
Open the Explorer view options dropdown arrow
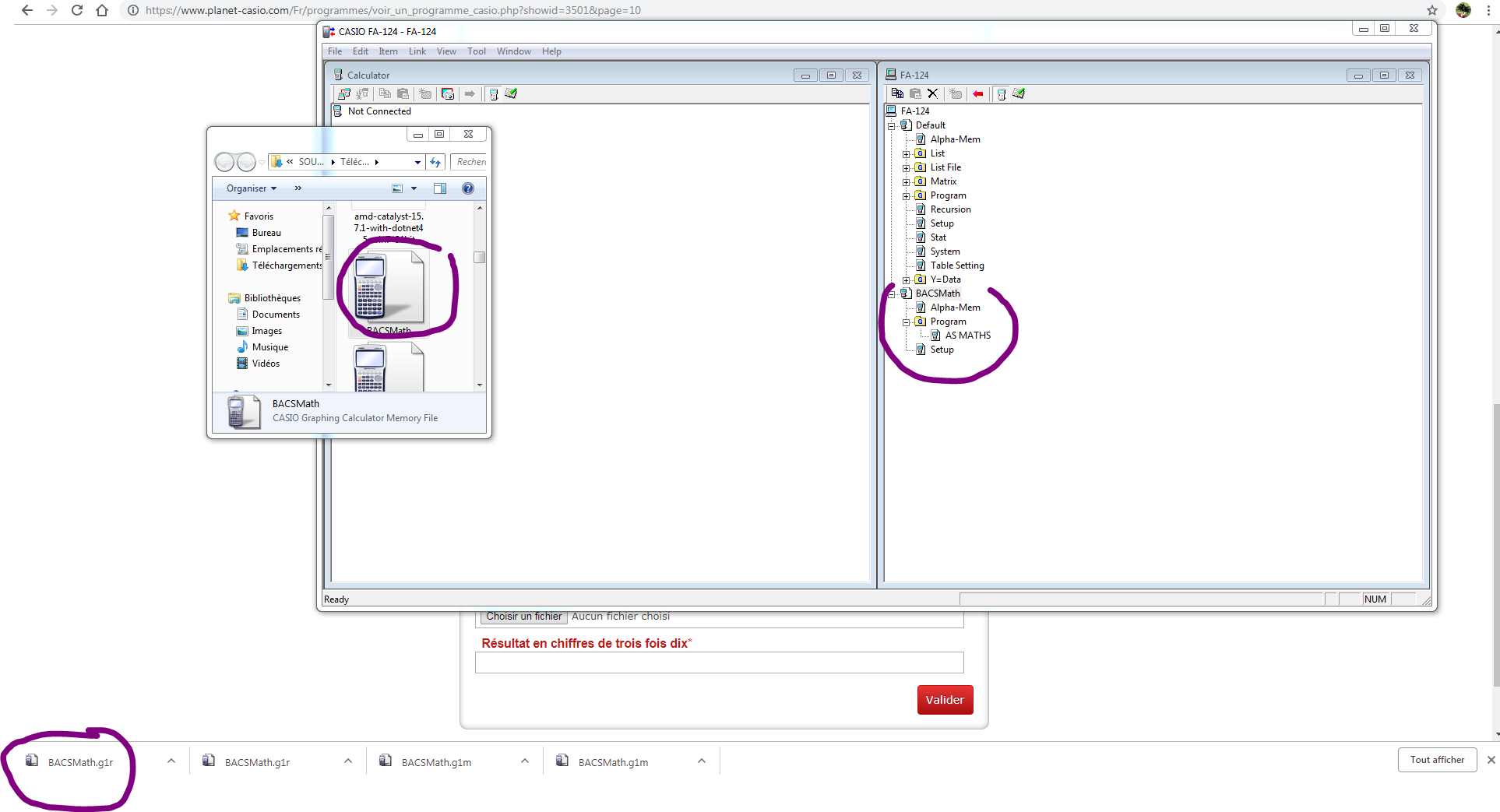(414, 188)
